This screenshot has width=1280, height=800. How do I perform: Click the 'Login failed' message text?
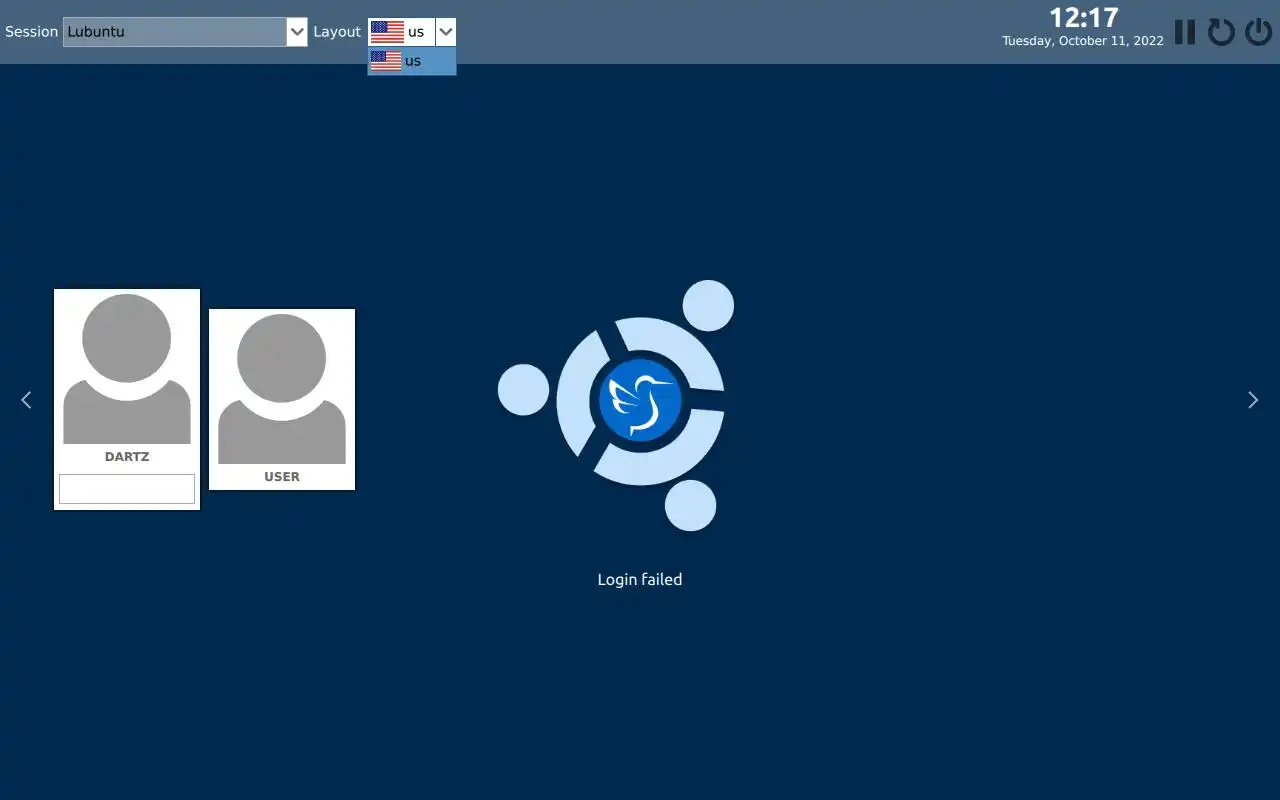[x=640, y=579]
